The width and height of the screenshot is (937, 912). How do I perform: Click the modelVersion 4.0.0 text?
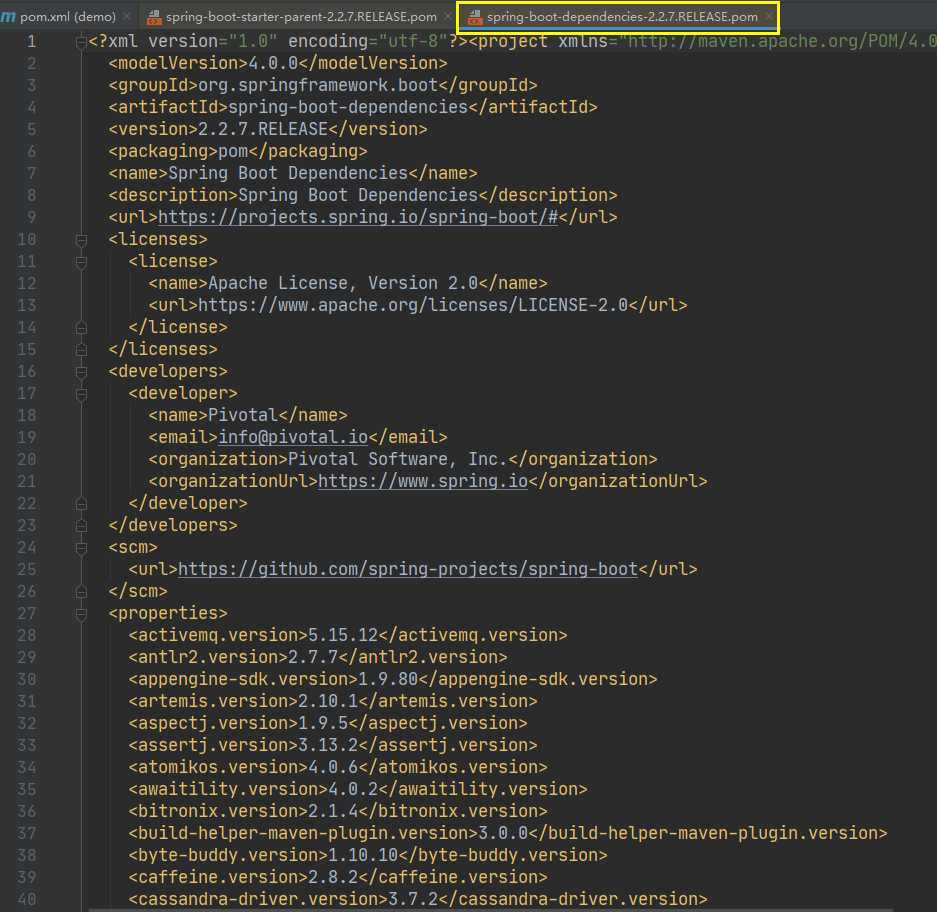coord(272,63)
